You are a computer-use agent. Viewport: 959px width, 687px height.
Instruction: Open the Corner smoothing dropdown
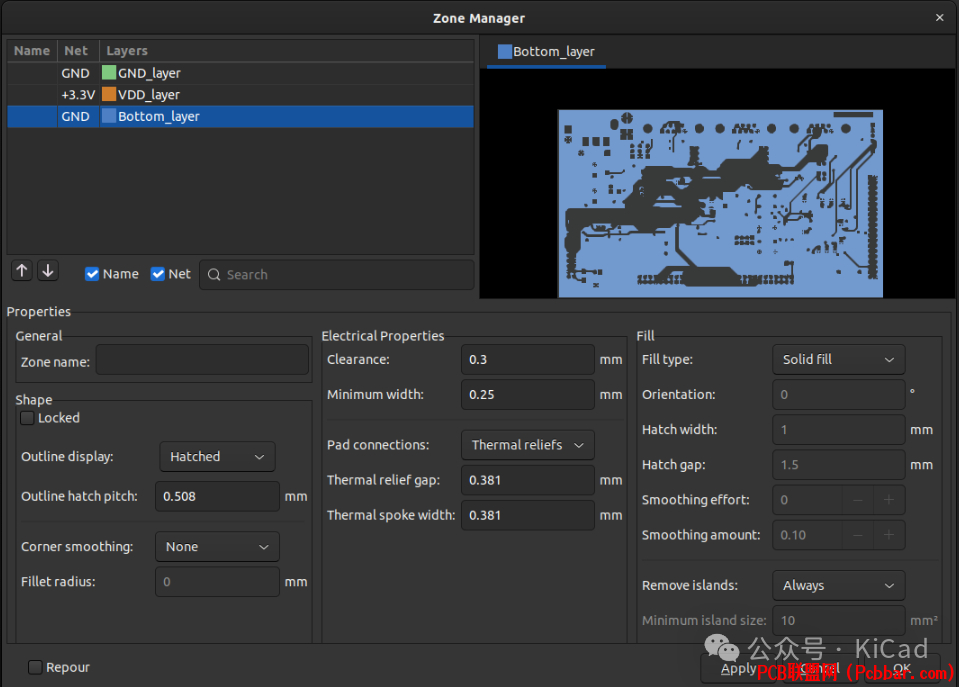click(x=217, y=547)
